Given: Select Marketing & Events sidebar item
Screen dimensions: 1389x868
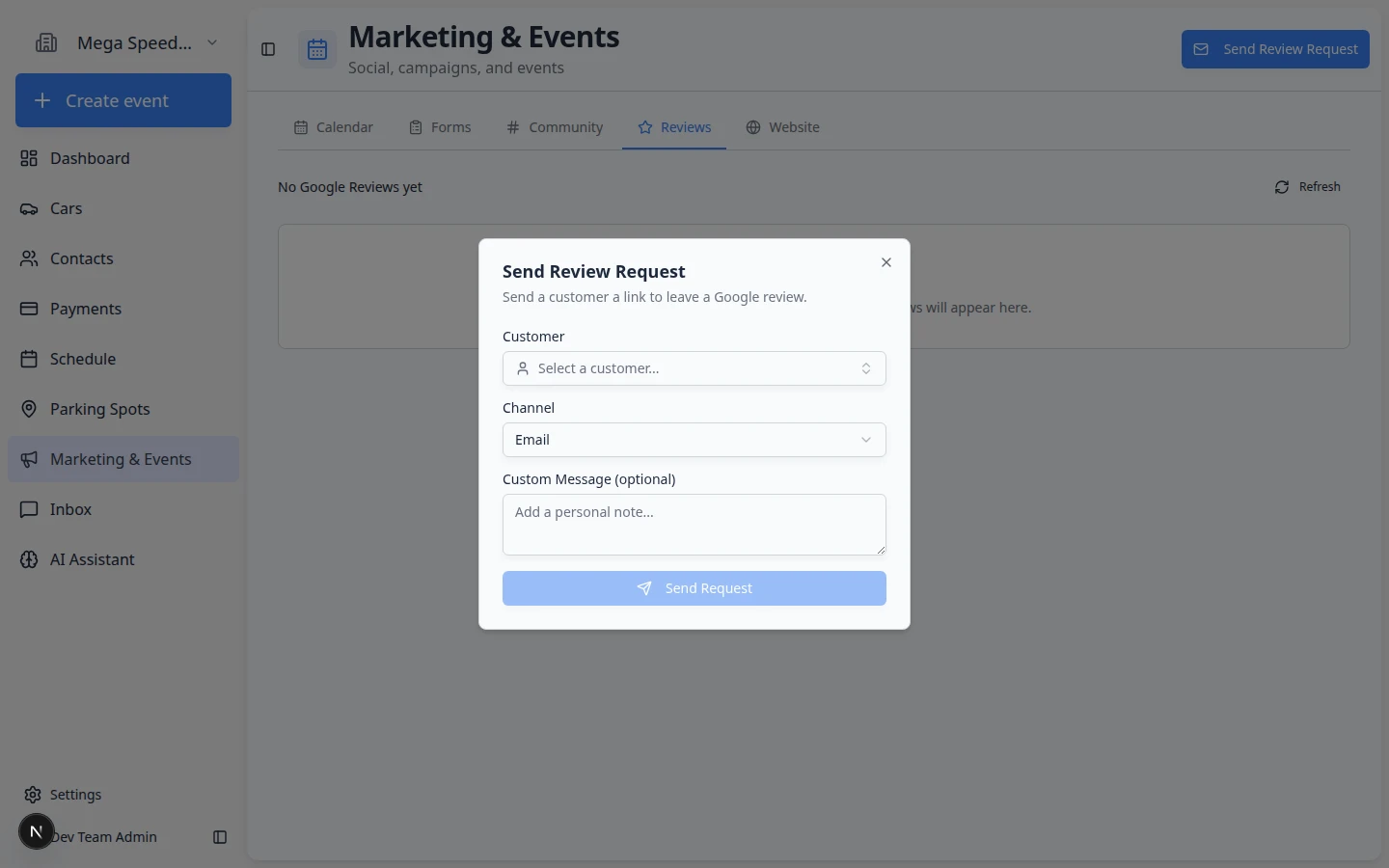Looking at the screenshot, I should [123, 459].
